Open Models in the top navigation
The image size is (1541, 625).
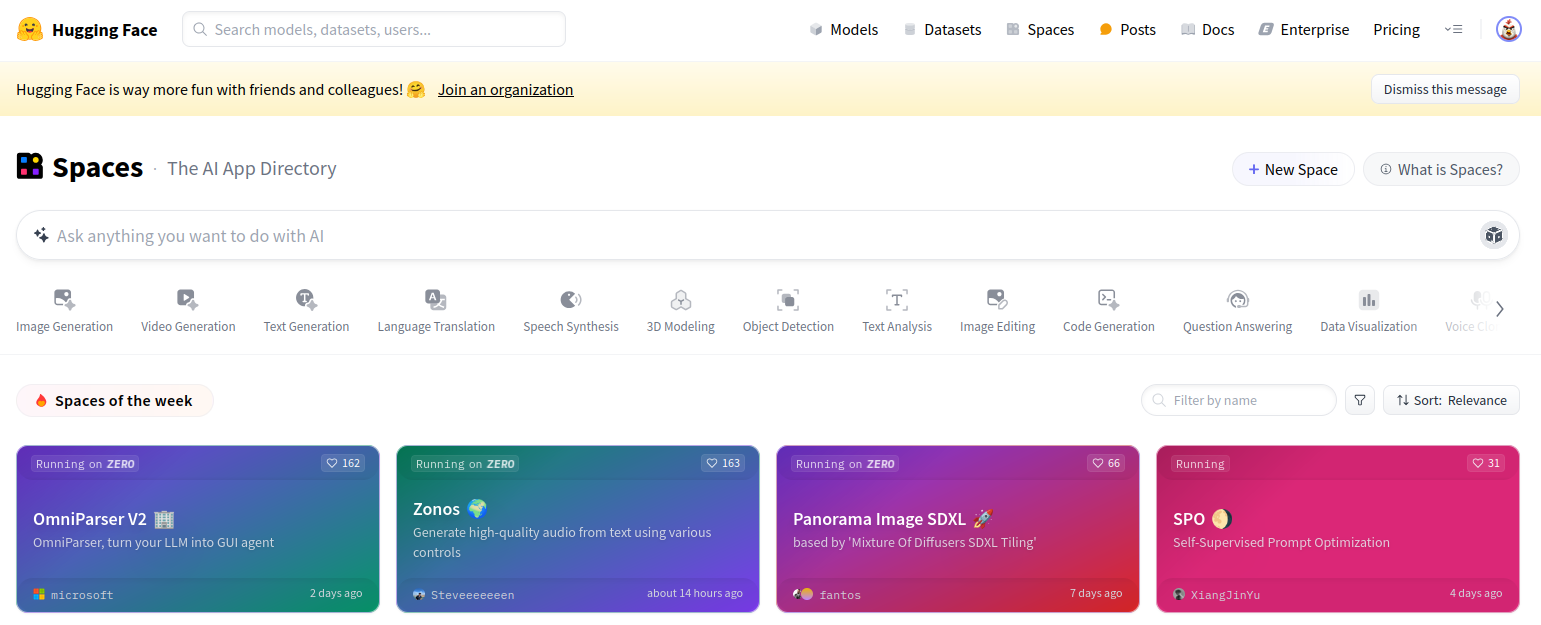[x=844, y=30]
